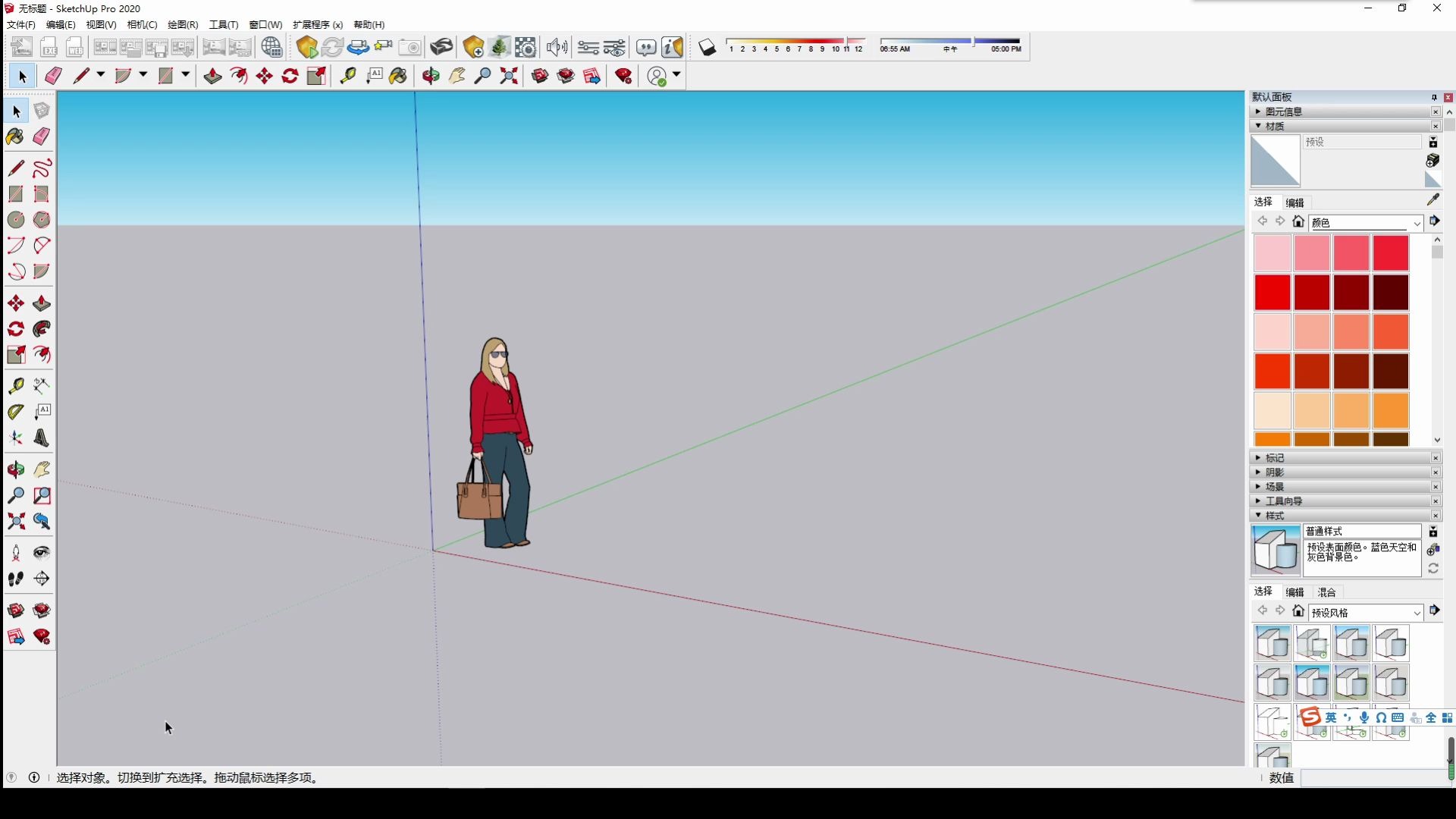Click the Zoom Extents tool in the toolbar
The image size is (1456, 819).
point(509,76)
